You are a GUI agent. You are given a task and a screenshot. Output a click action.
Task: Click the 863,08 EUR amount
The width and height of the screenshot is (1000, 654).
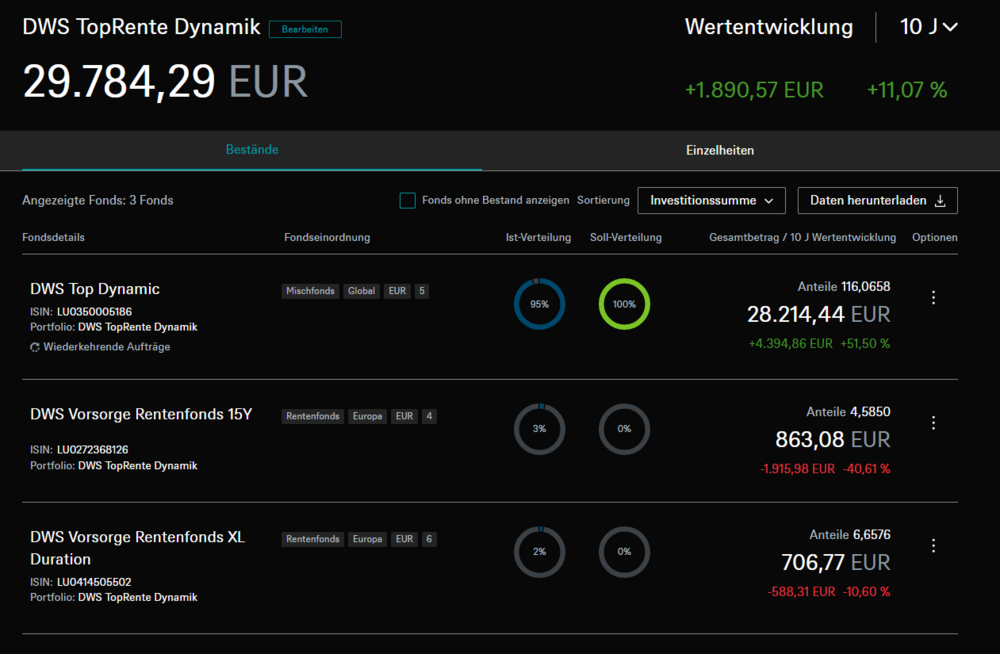833,440
